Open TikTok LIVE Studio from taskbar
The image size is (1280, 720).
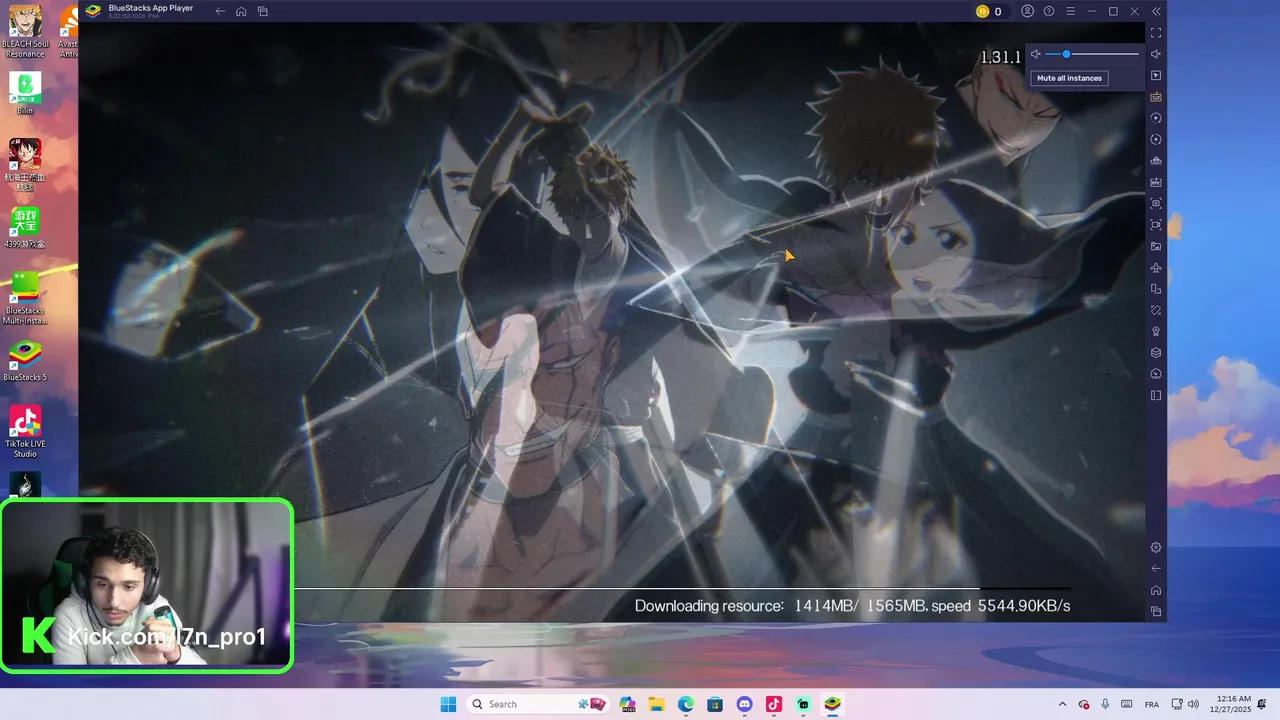click(774, 704)
